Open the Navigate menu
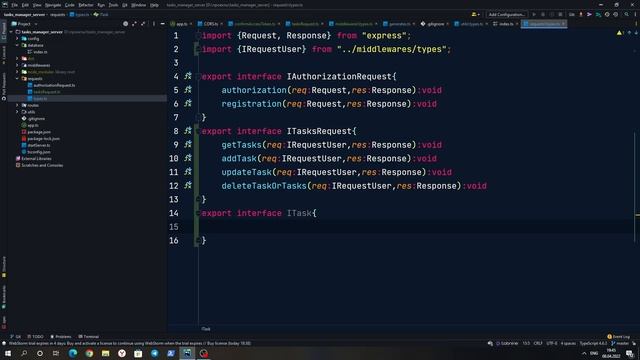The height and width of the screenshot is (360, 640). click(x=53, y=5)
